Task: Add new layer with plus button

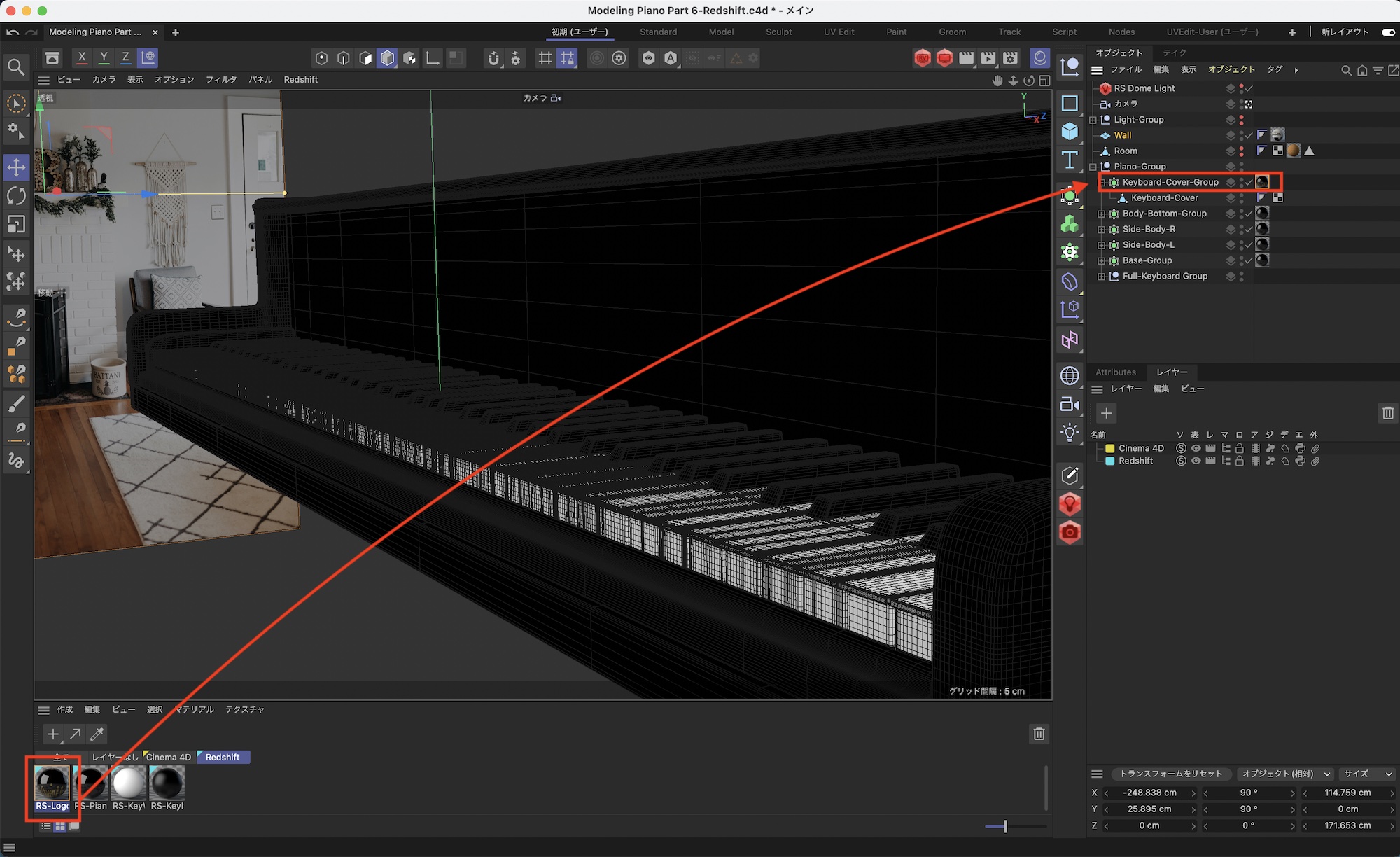Action: 1106,413
